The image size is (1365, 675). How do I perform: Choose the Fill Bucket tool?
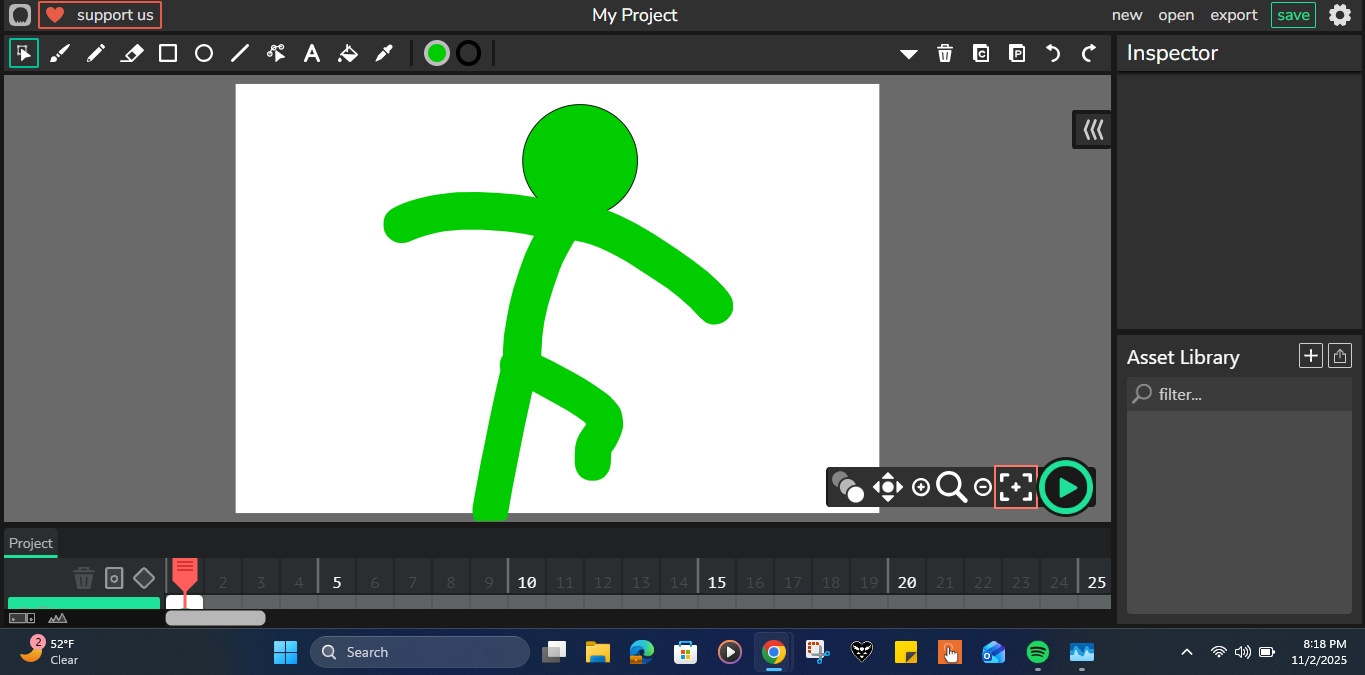point(348,53)
